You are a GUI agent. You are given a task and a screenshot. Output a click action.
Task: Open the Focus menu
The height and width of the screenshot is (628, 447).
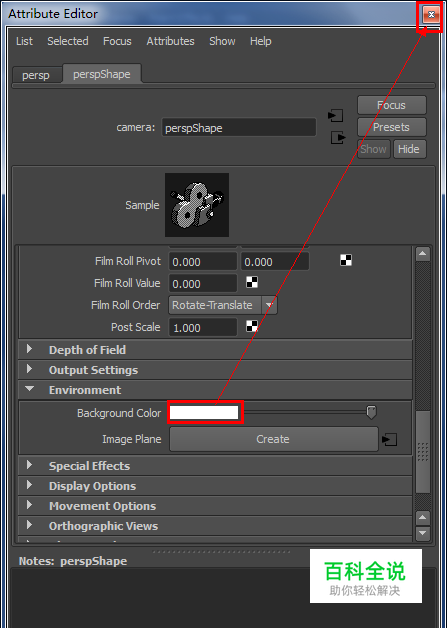117,41
